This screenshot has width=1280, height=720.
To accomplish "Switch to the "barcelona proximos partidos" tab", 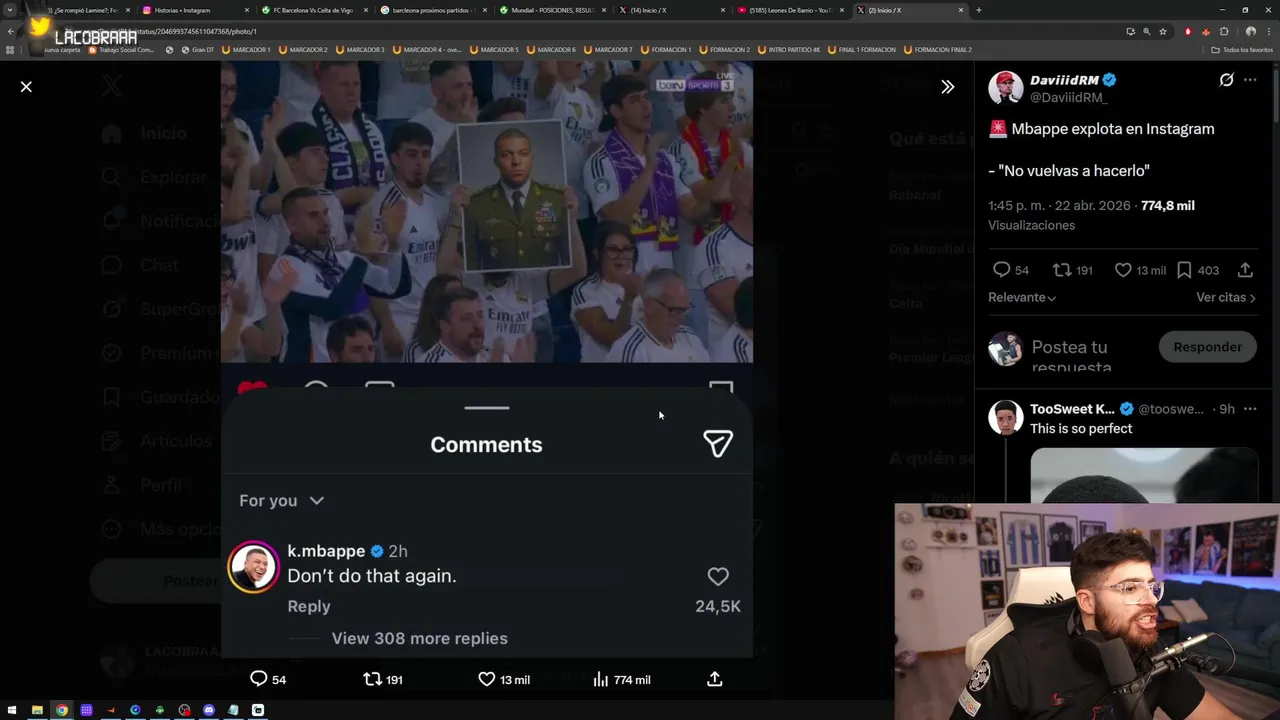I will coord(433,10).
